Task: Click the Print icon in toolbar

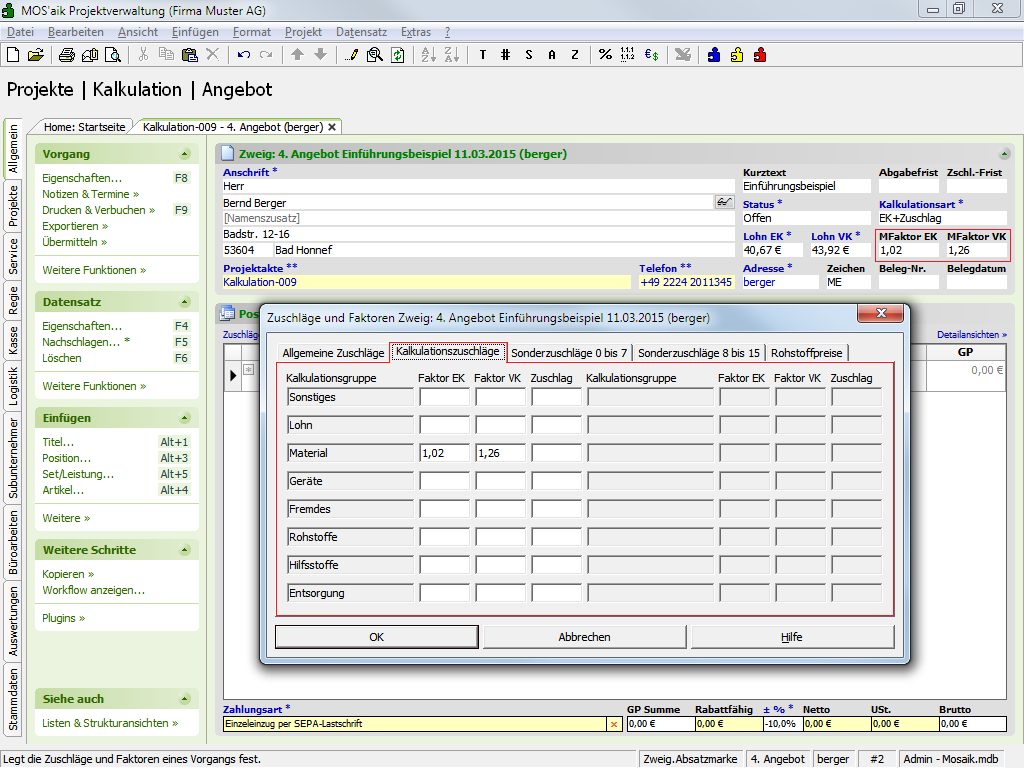Action: coord(68,54)
